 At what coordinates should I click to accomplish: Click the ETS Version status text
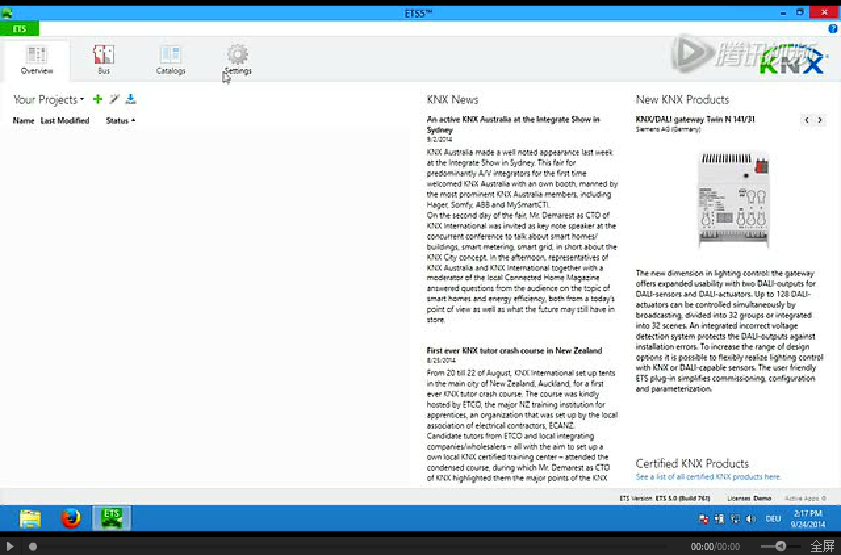coord(665,498)
